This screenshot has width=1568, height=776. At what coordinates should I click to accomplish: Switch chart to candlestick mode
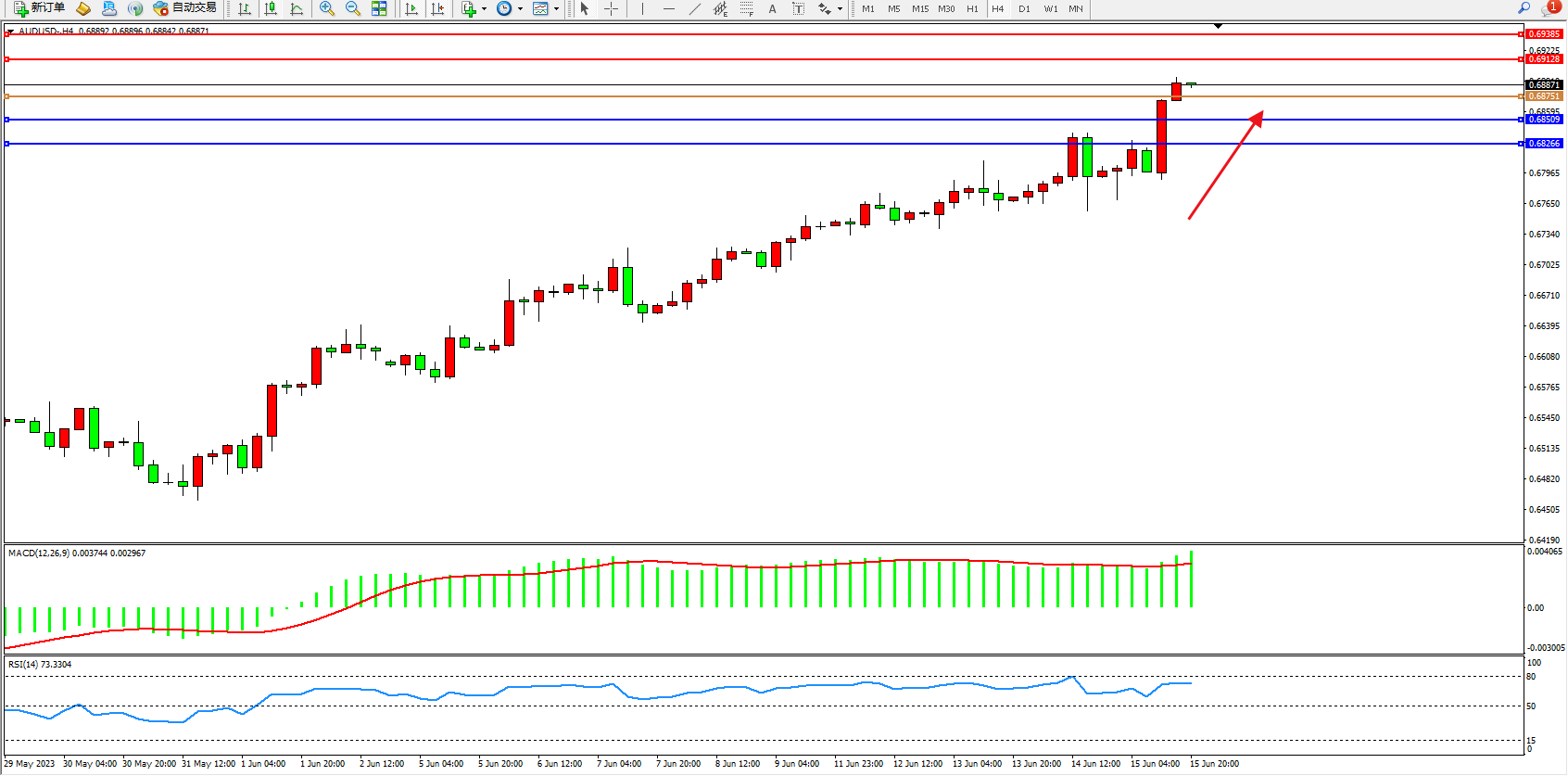point(271,8)
